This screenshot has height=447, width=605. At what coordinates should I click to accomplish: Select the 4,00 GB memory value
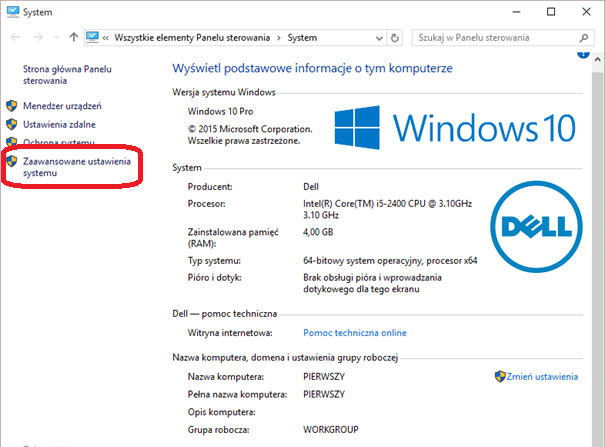coord(318,232)
